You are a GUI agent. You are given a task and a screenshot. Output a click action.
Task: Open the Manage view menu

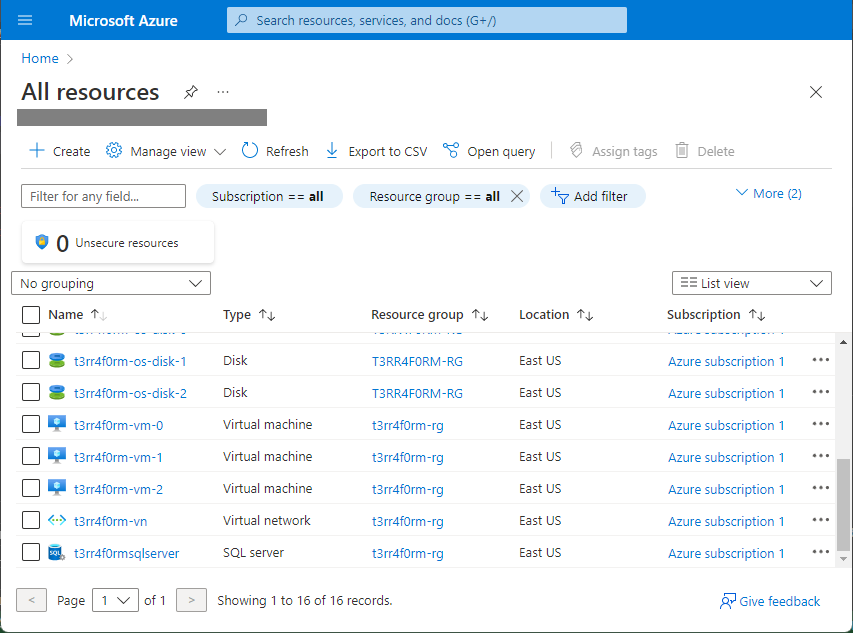coord(165,151)
